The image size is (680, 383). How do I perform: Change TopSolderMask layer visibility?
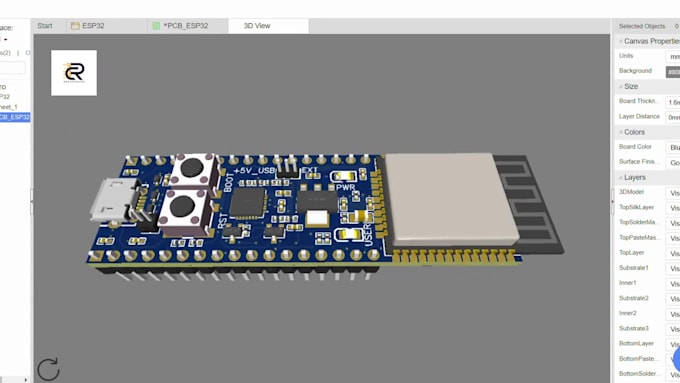click(673, 223)
